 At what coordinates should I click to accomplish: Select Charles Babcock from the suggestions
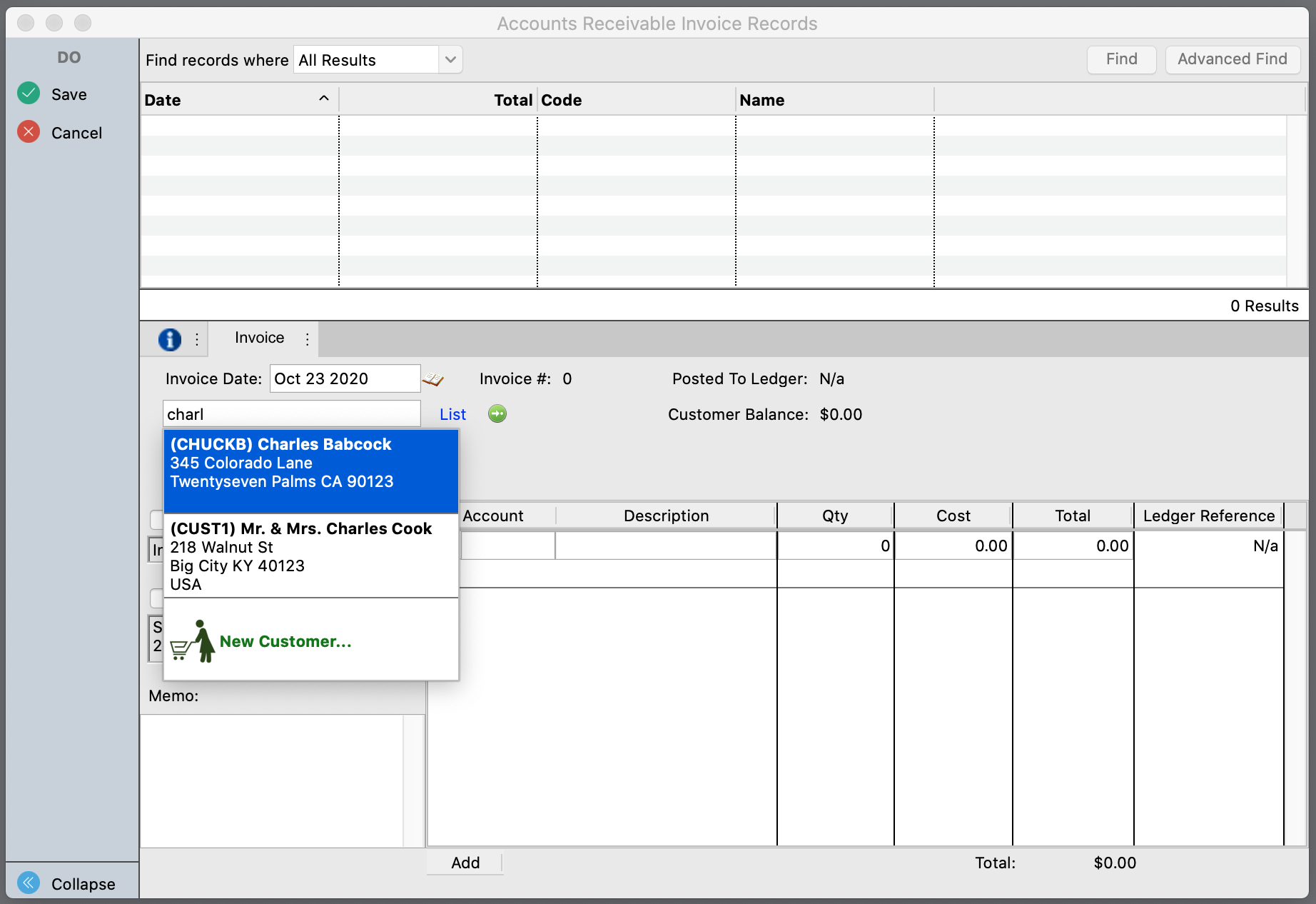click(310, 464)
